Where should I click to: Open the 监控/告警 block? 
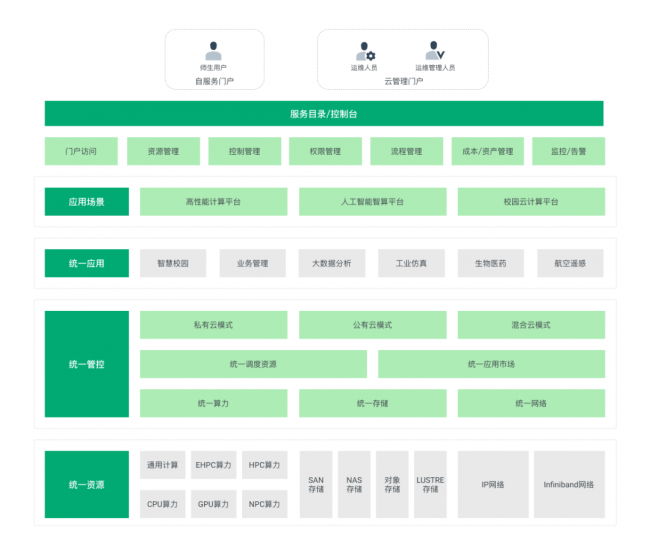point(569,151)
